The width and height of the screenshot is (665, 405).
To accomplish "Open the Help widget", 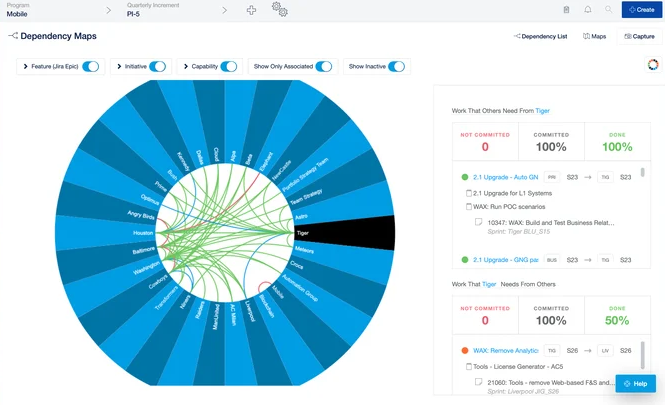I will click(635, 384).
